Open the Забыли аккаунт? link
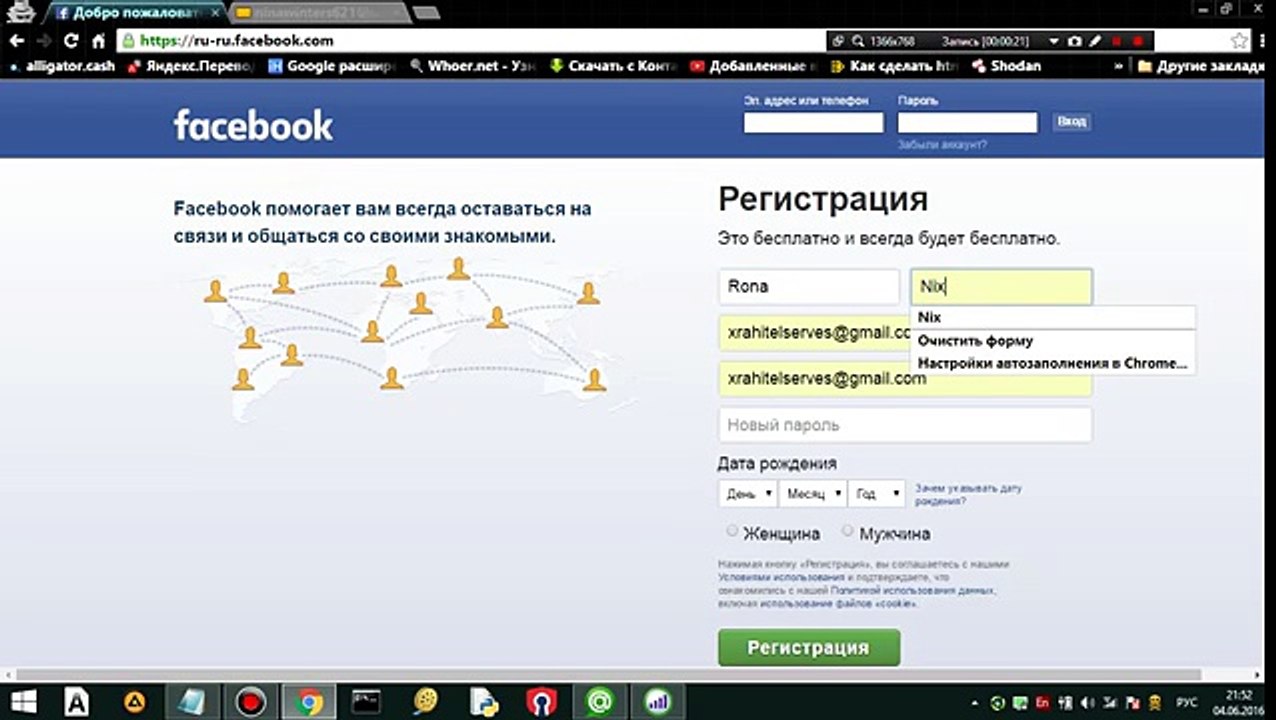This screenshot has height=720, width=1276. (x=942, y=145)
